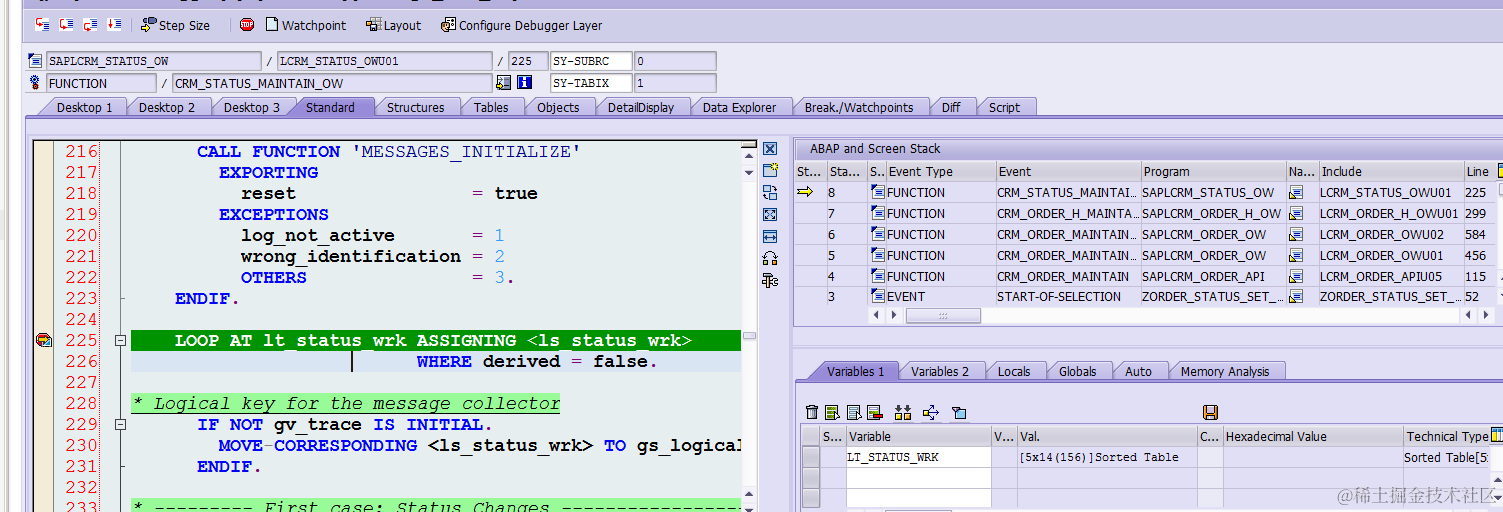Click the LT_STATUS_WRK variable name cell
Screen dimensions: 1503x512
tap(918, 457)
